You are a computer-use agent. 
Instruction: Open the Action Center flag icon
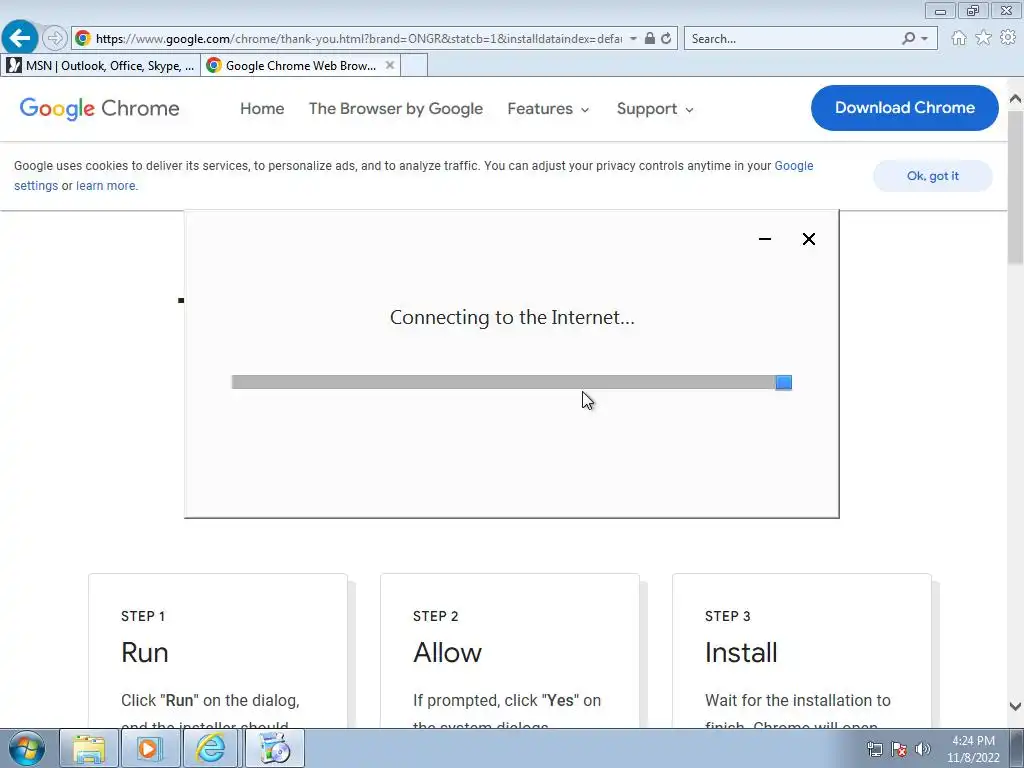[x=899, y=749]
